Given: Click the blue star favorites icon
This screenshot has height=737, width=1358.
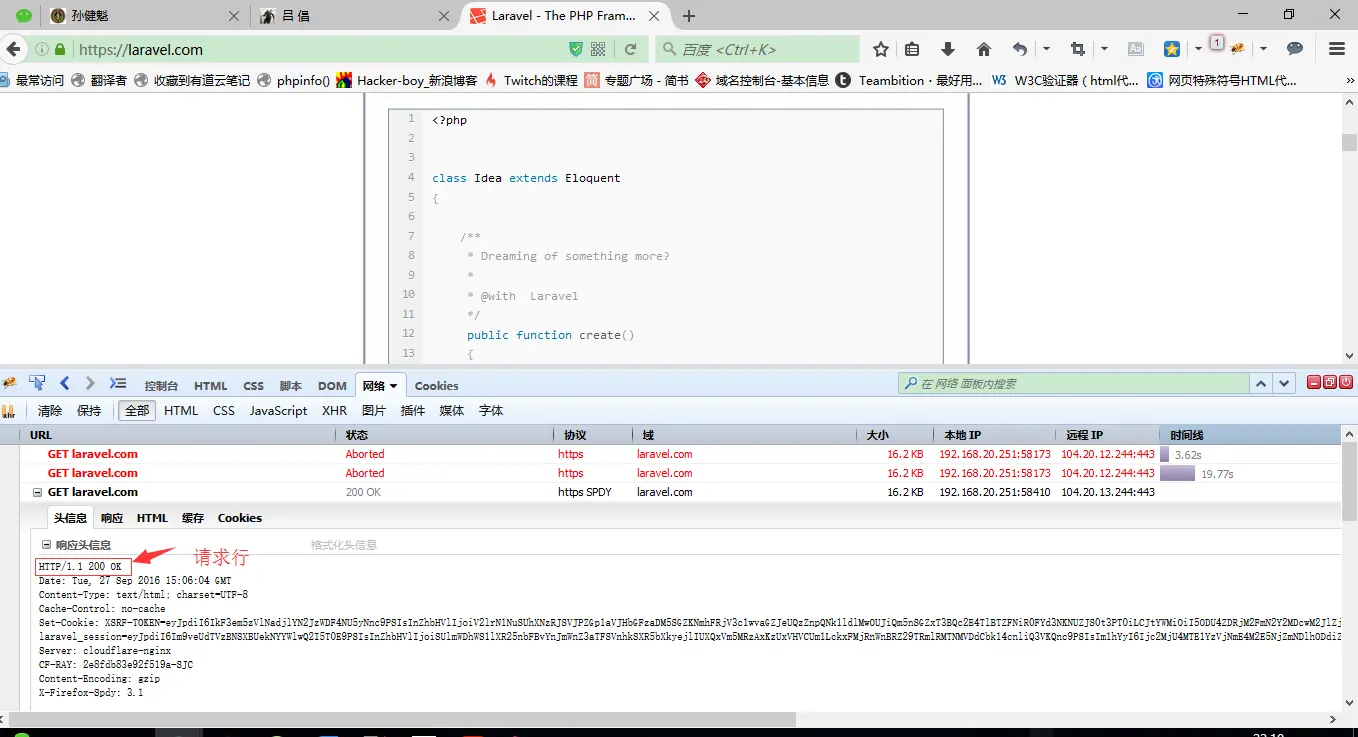Looking at the screenshot, I should (1172, 49).
